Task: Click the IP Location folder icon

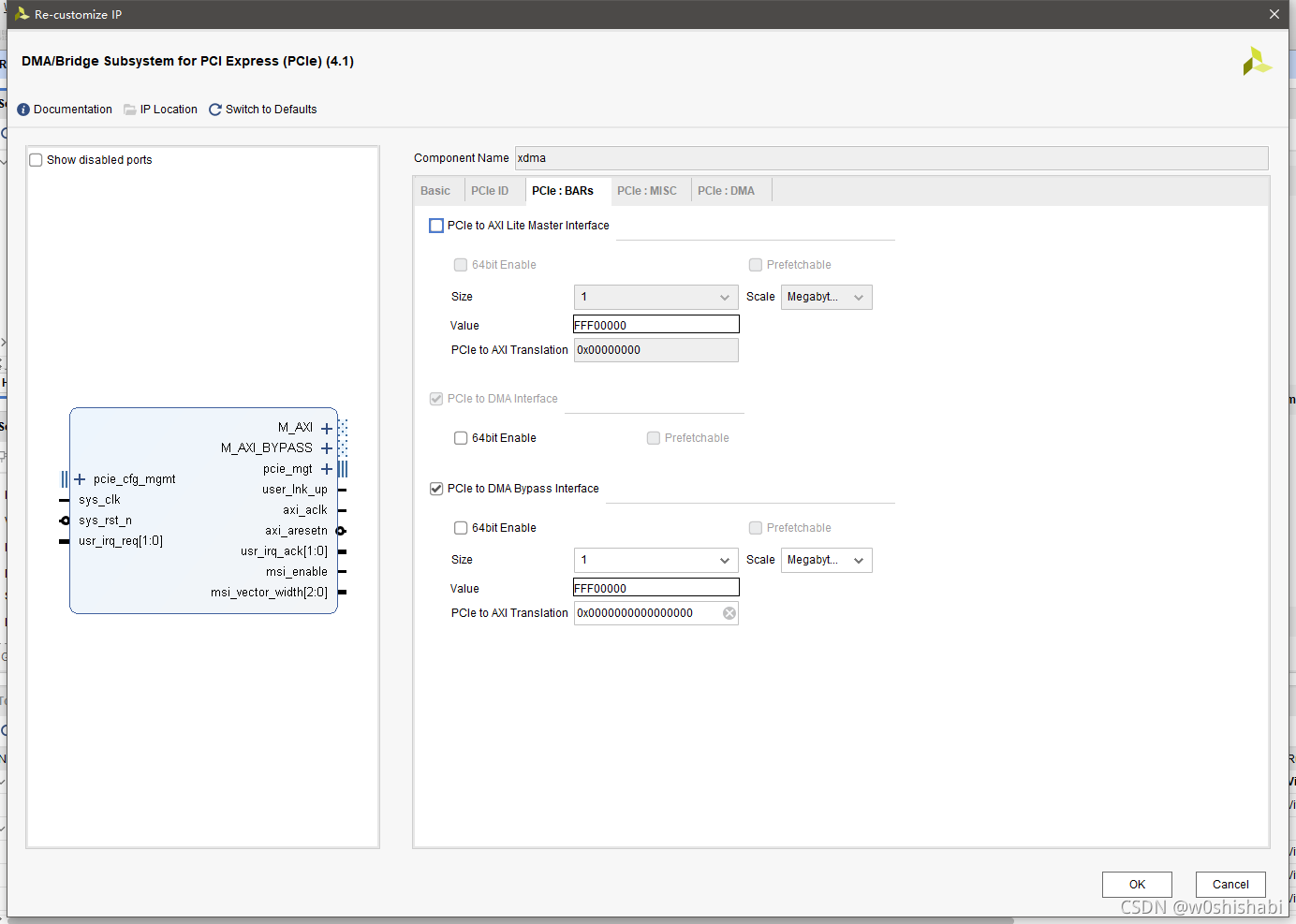Action: (x=130, y=110)
